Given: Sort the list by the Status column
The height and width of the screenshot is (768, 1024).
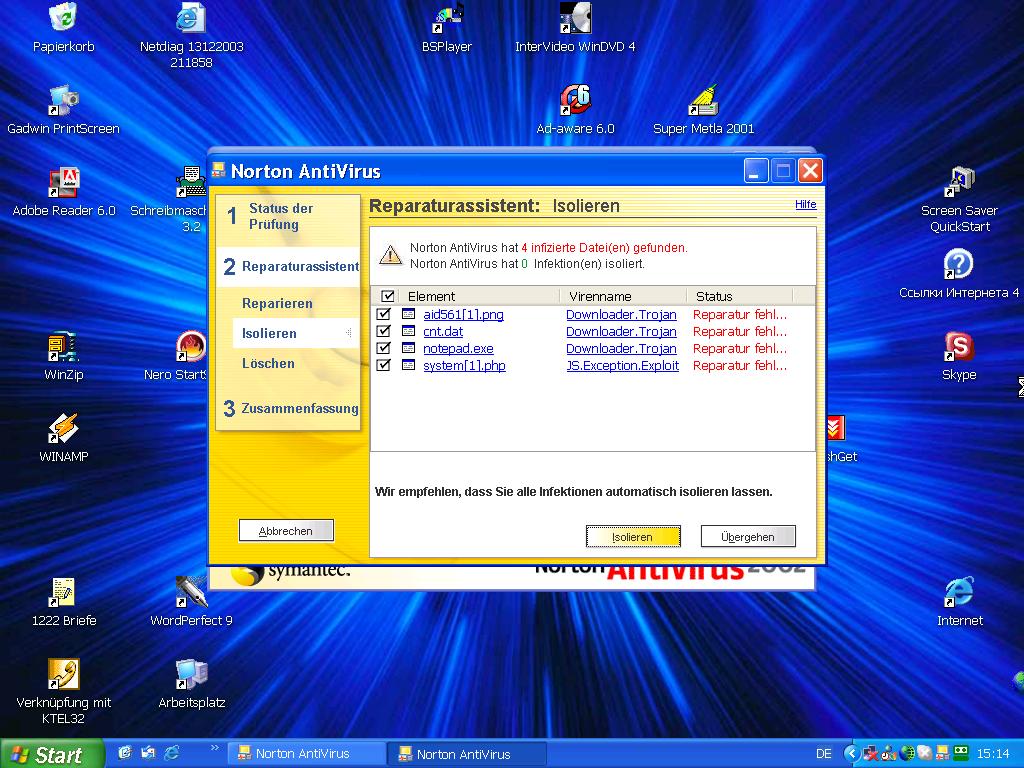Looking at the screenshot, I should pos(739,296).
